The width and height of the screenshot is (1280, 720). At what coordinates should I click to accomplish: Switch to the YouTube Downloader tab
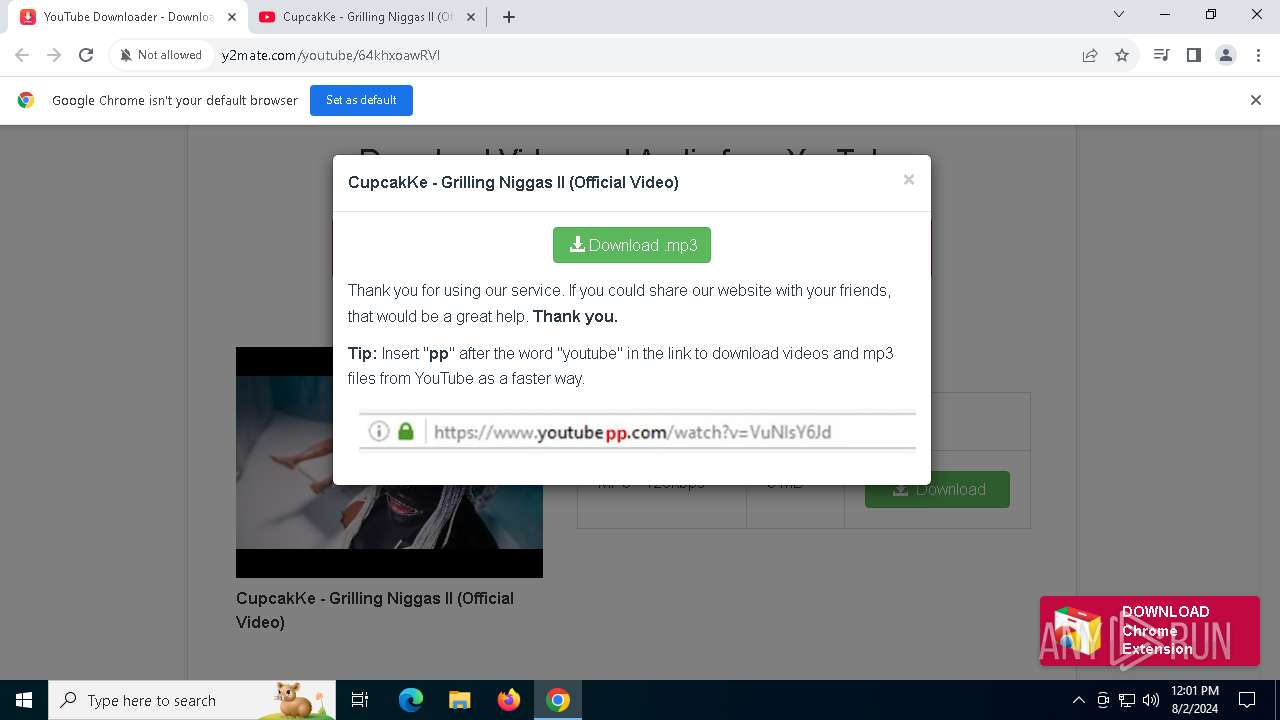click(127, 17)
